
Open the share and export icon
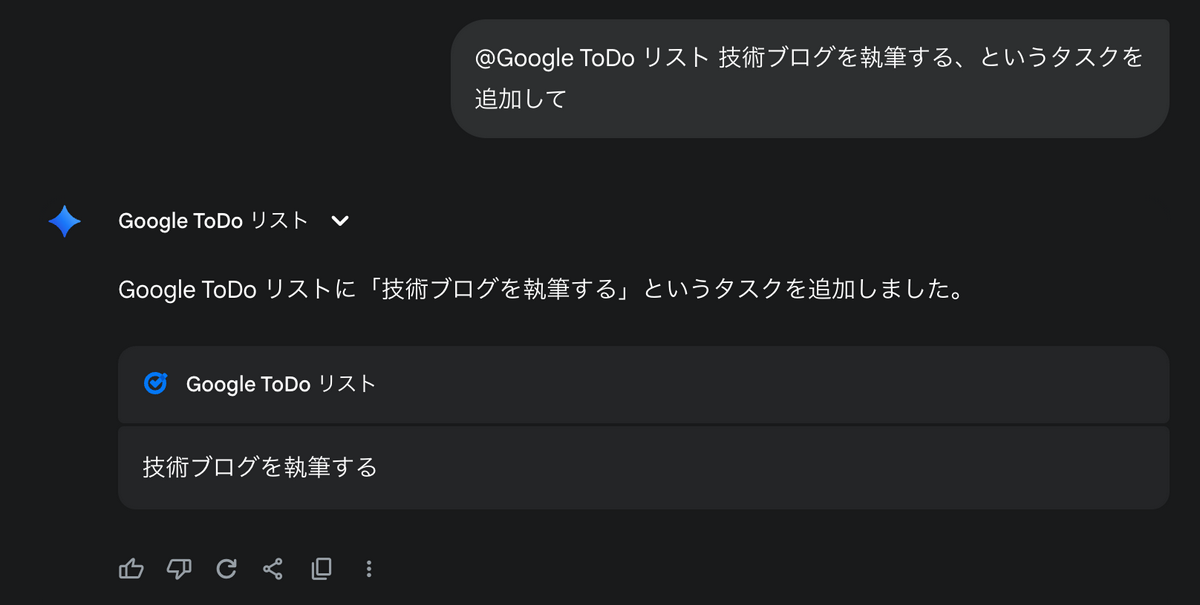pos(273,569)
